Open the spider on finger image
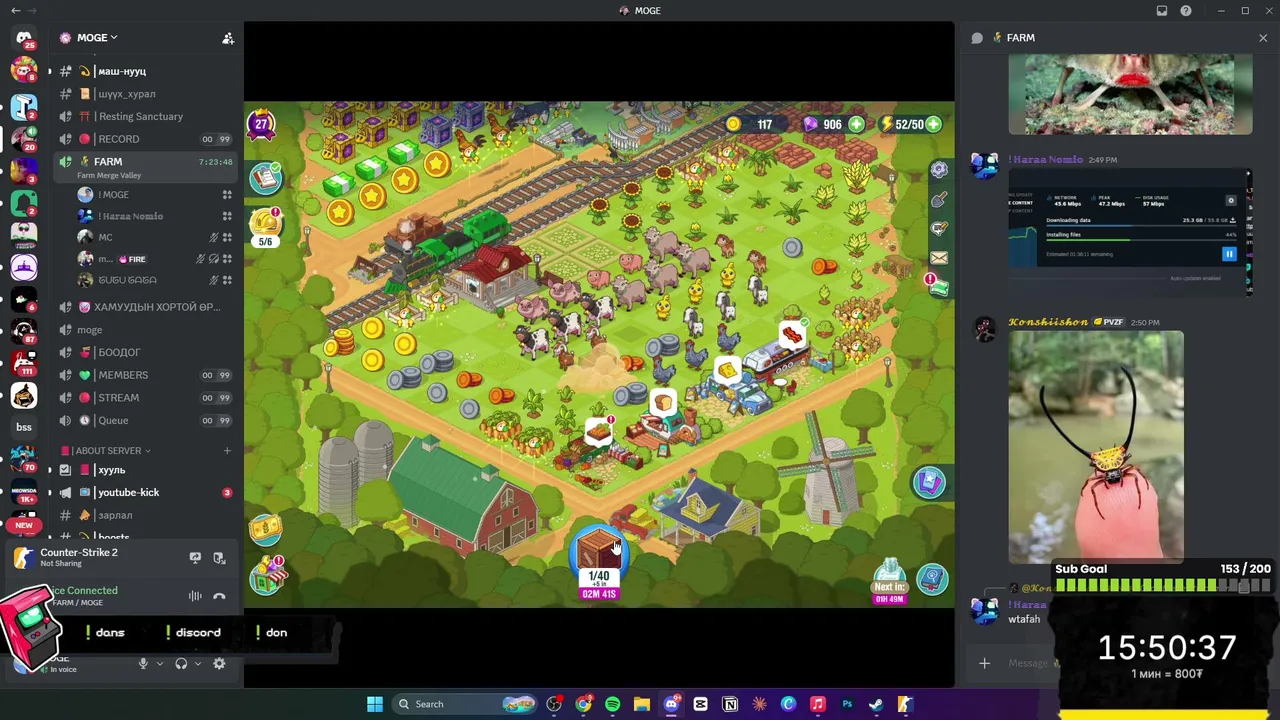This screenshot has height=720, width=1280. (1096, 447)
